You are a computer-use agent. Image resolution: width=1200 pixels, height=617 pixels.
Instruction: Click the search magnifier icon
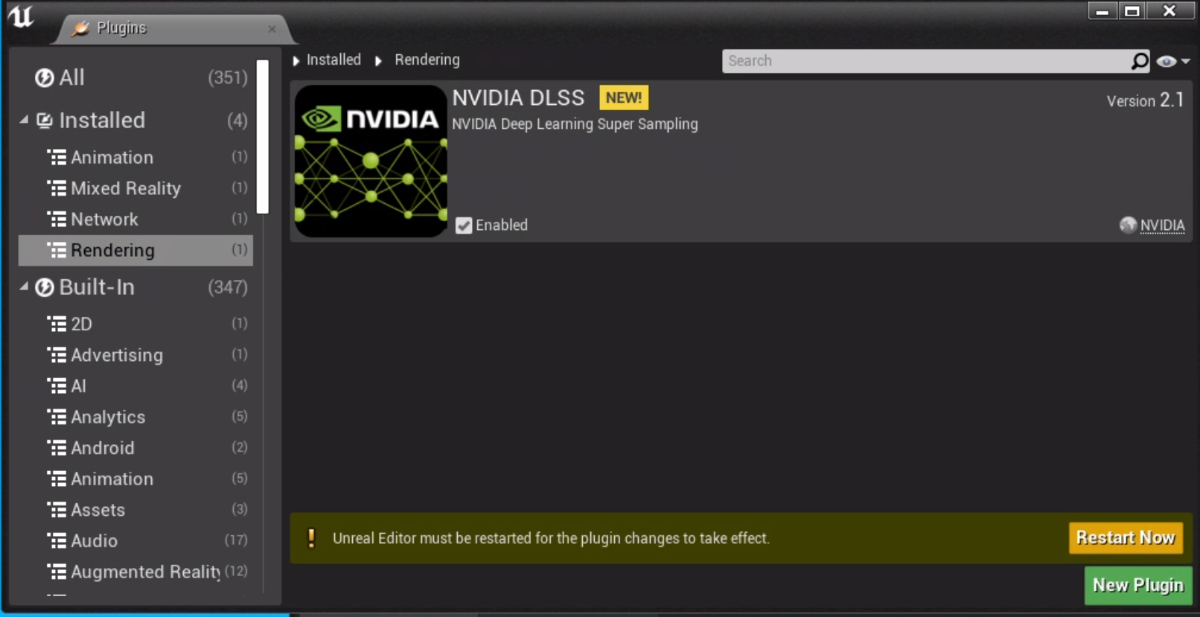coord(1139,61)
